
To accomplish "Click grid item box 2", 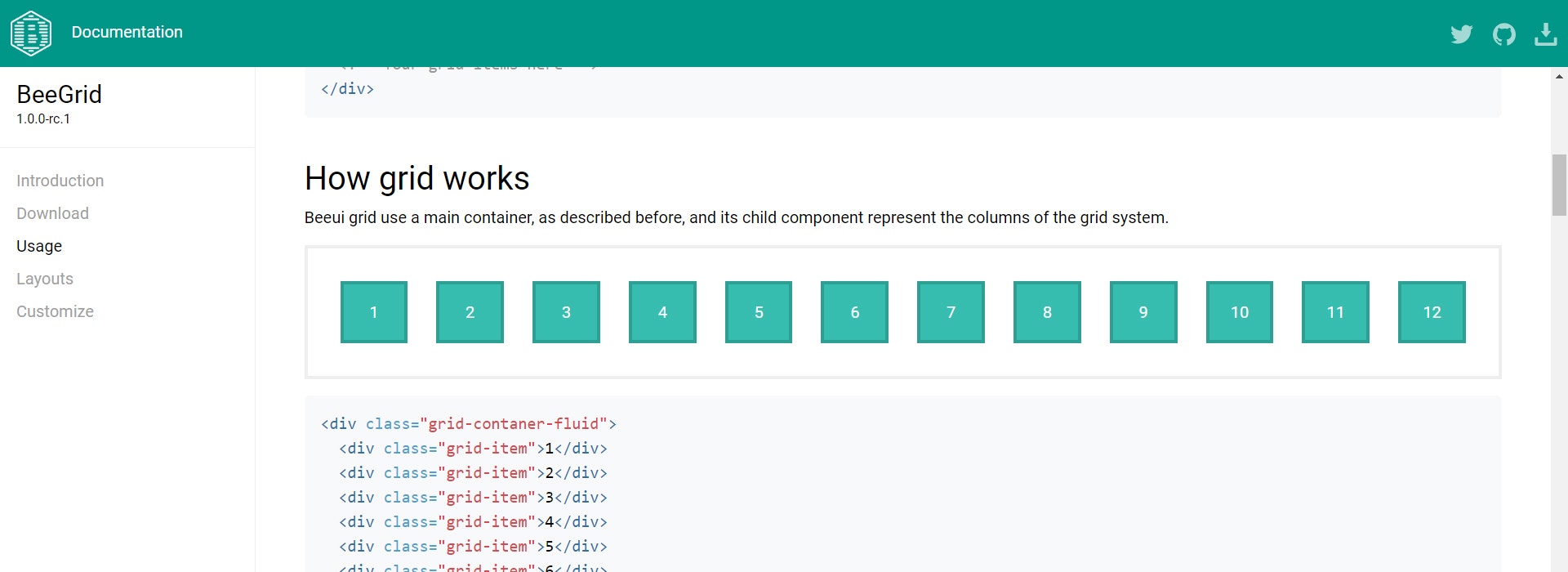I will click(470, 312).
